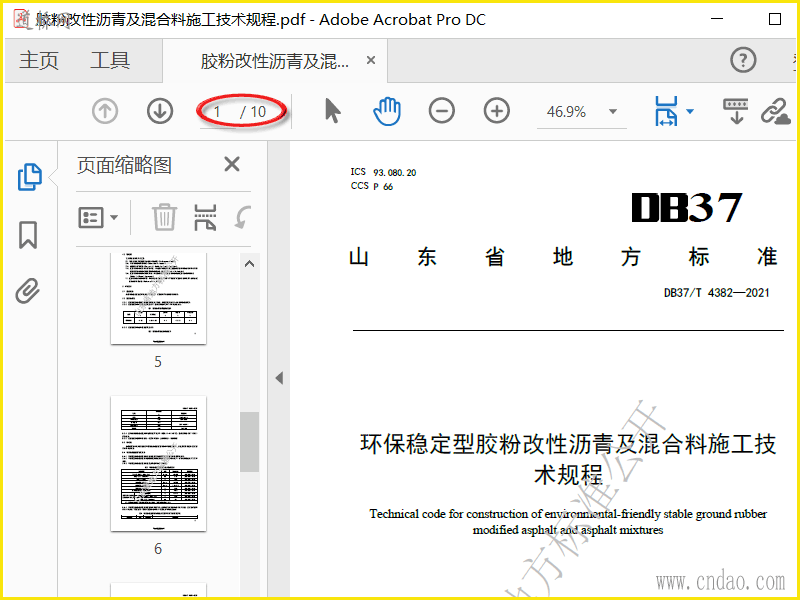Close the 页面缩略图 panel
The width and height of the screenshot is (800, 600).
click(232, 164)
